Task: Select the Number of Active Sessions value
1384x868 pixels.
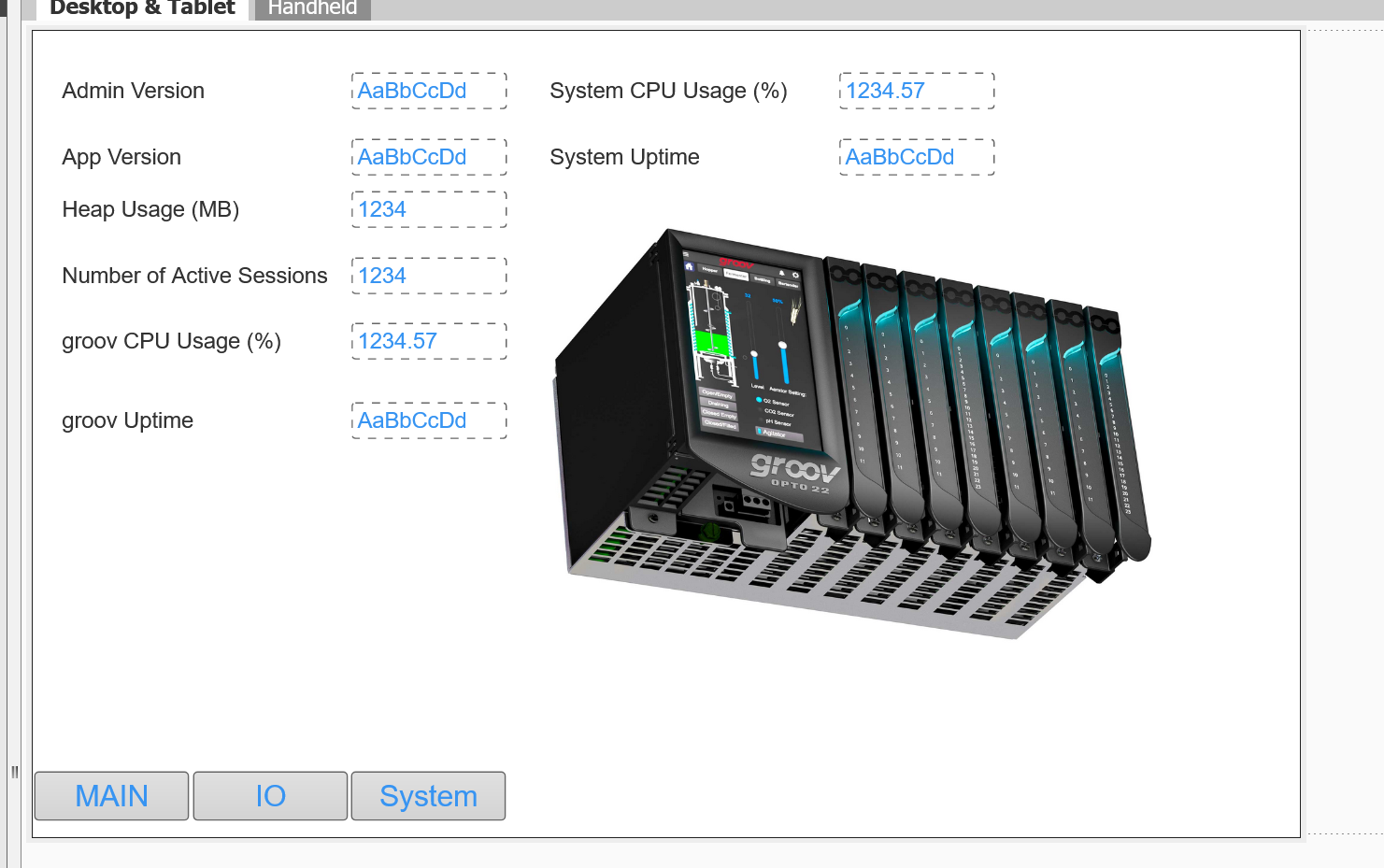Action: click(429, 276)
